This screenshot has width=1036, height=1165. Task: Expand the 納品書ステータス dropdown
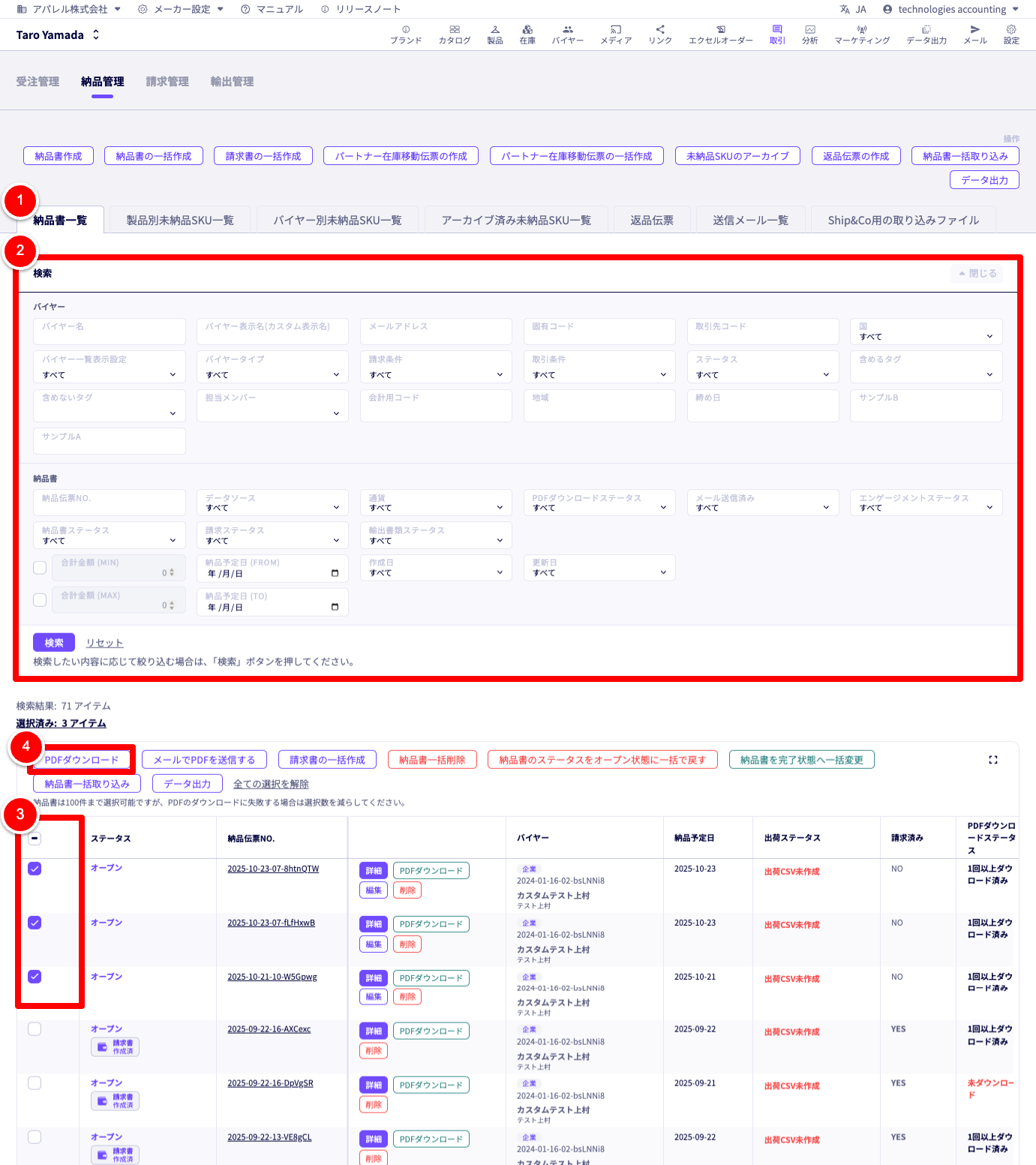(110, 536)
